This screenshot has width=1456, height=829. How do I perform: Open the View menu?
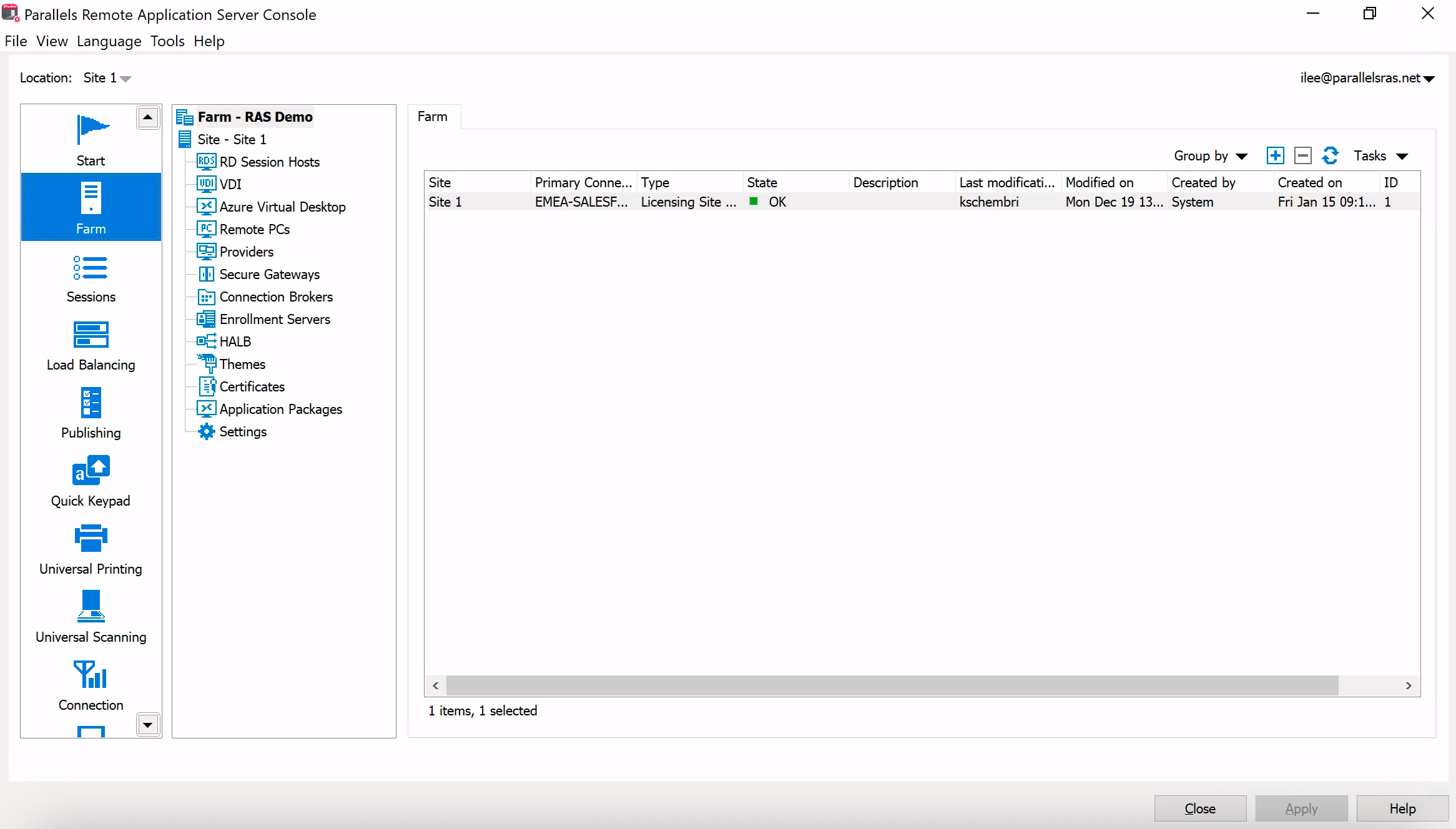(x=52, y=41)
